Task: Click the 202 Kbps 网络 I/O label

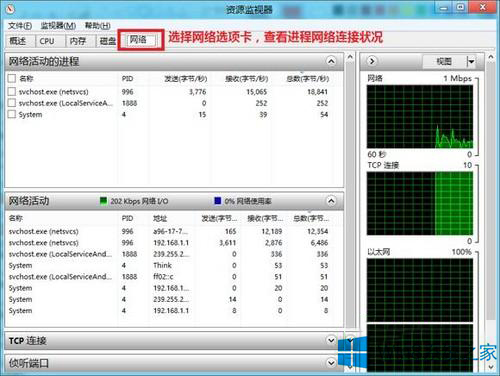Action: click(x=139, y=201)
